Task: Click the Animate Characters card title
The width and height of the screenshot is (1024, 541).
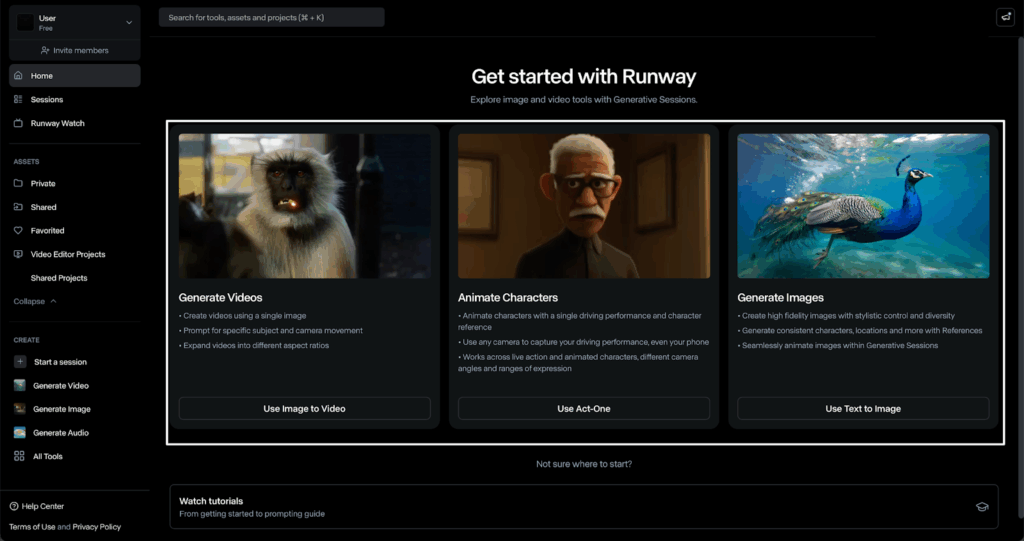Action: 508,297
